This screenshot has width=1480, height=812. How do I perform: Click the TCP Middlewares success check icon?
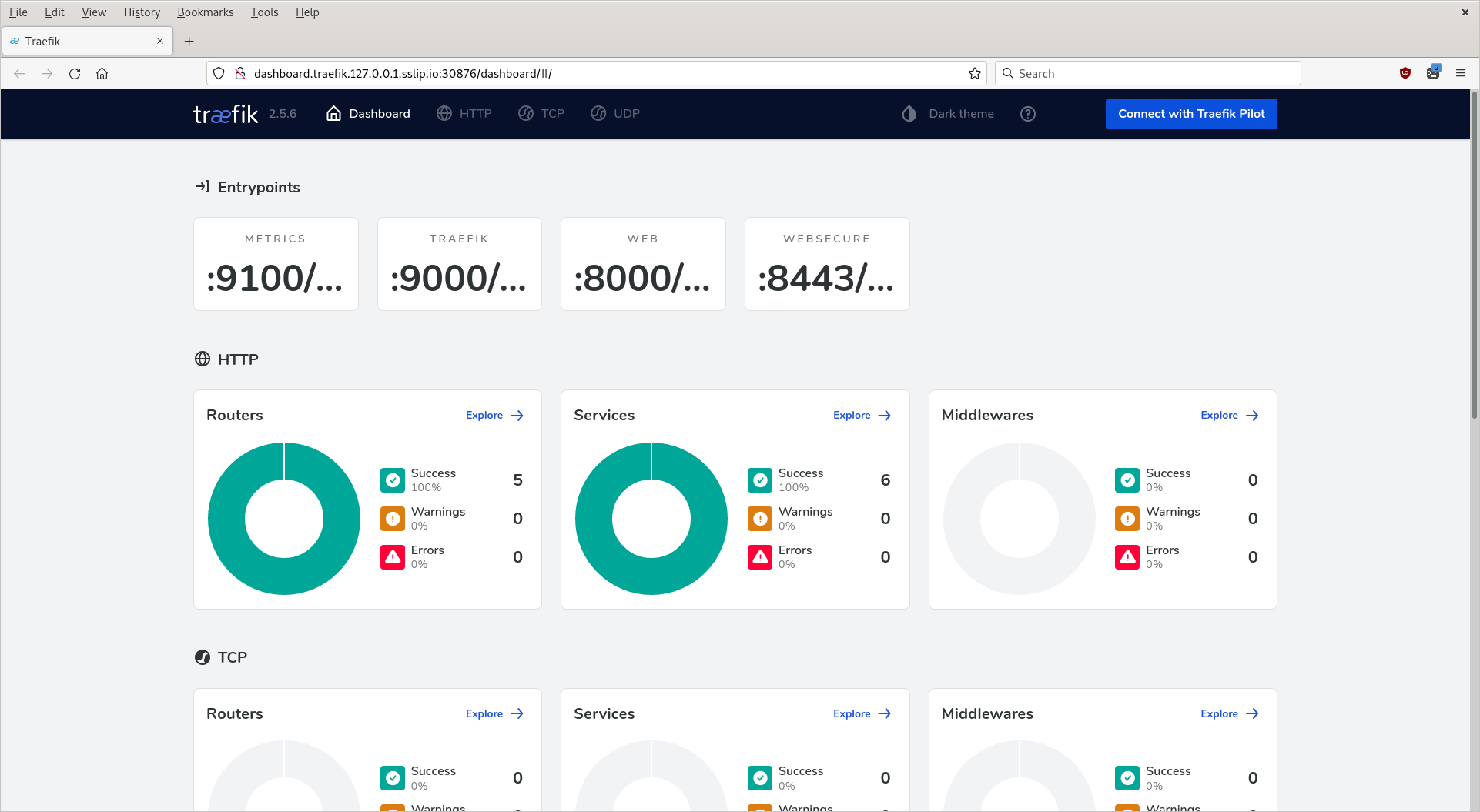point(1127,778)
